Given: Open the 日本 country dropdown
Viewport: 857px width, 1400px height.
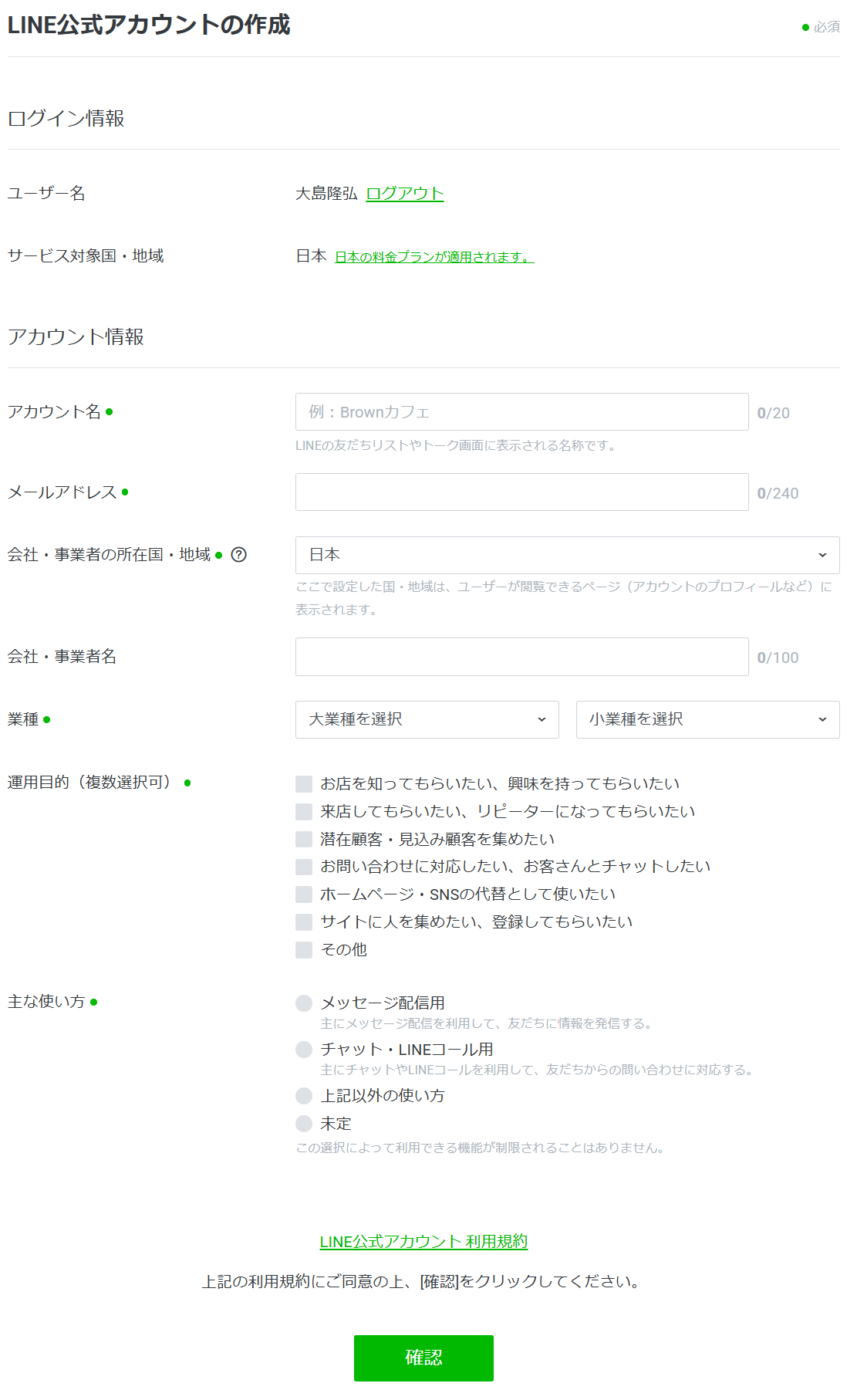Looking at the screenshot, I should tap(567, 556).
